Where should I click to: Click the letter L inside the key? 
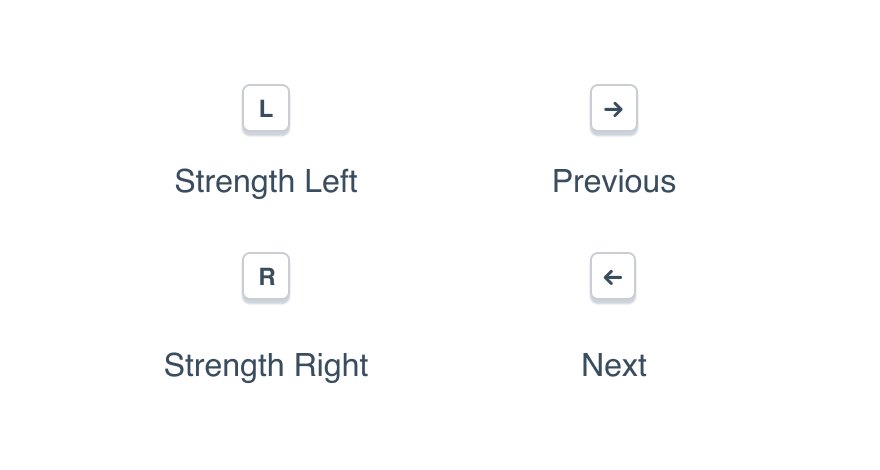(266, 109)
